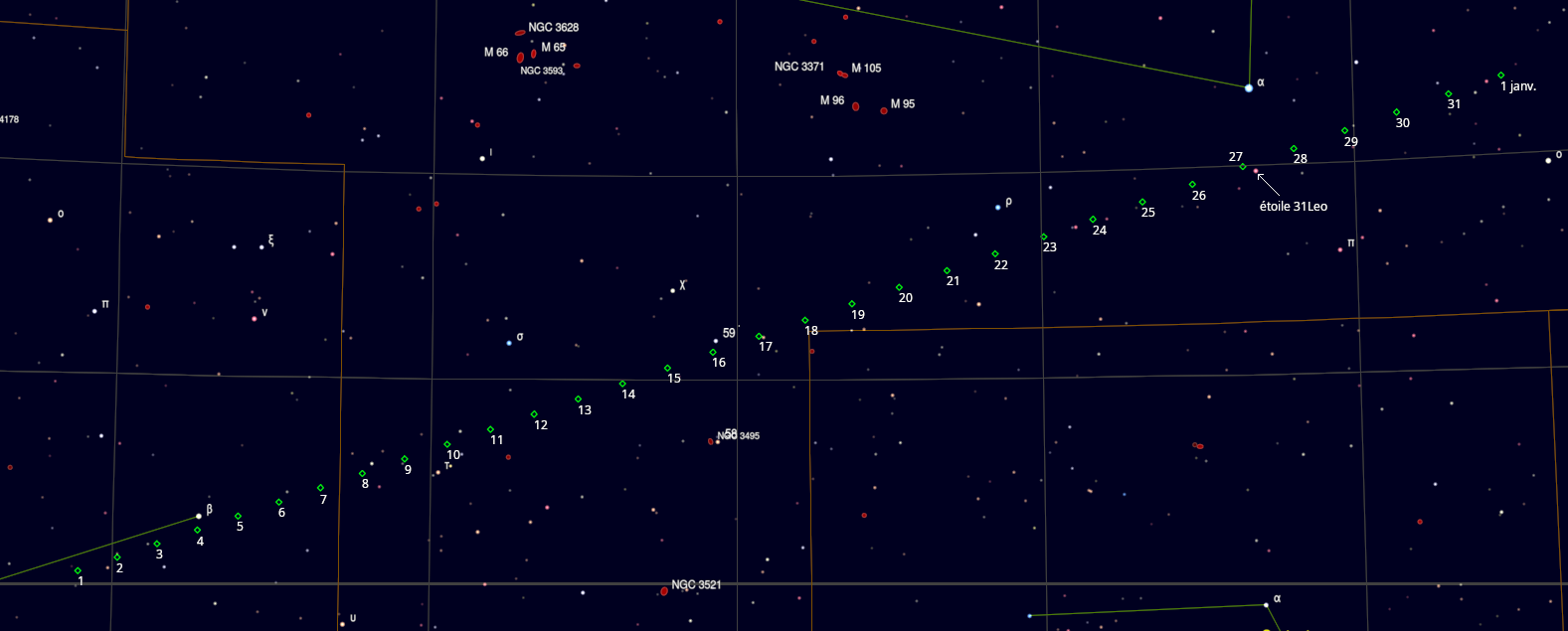Image resolution: width=1568 pixels, height=631 pixels.
Task: Click the green diamond for day 15
Action: coord(667,369)
